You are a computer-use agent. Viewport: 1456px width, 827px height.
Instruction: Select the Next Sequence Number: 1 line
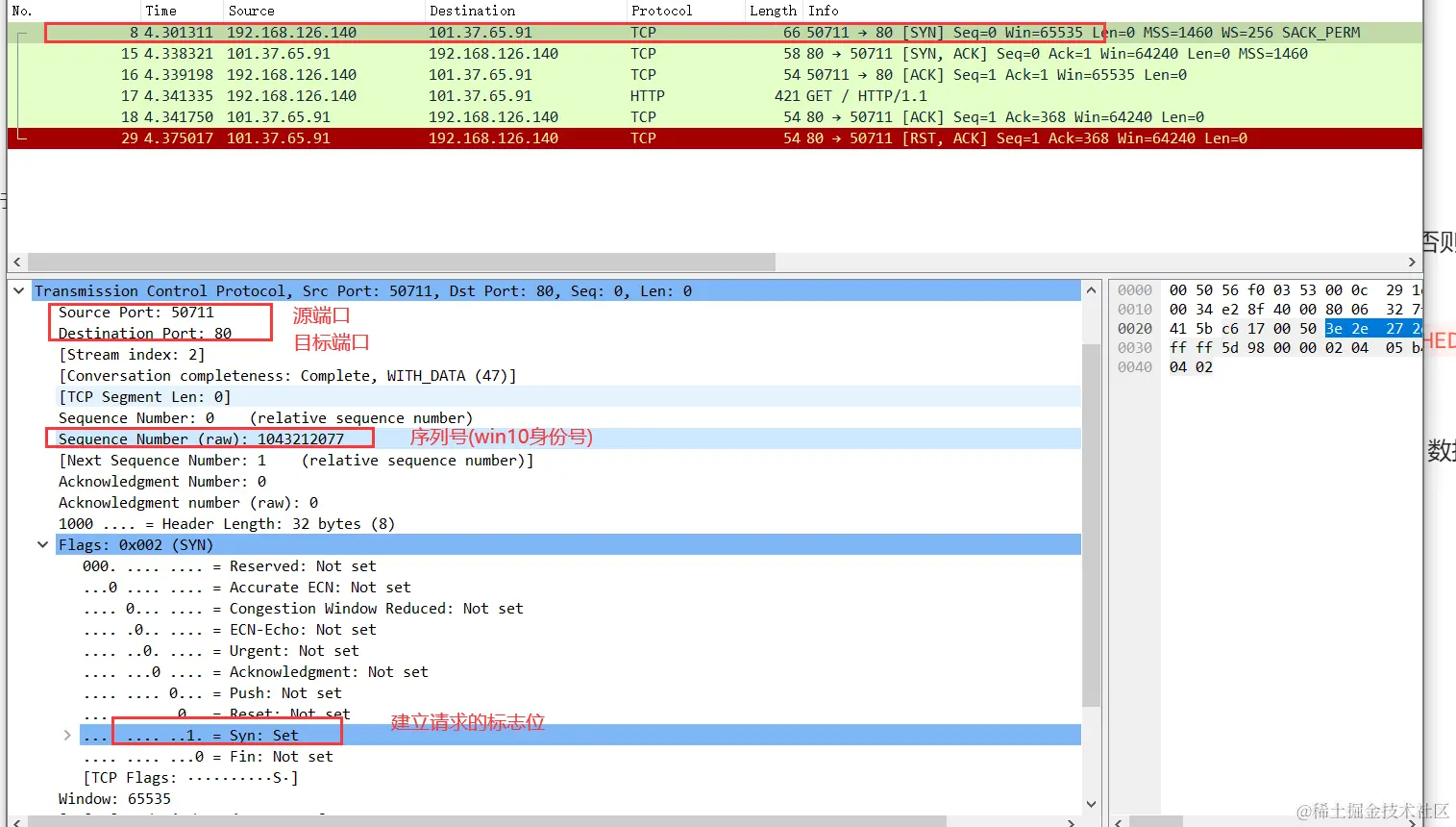pyautogui.click(x=296, y=460)
